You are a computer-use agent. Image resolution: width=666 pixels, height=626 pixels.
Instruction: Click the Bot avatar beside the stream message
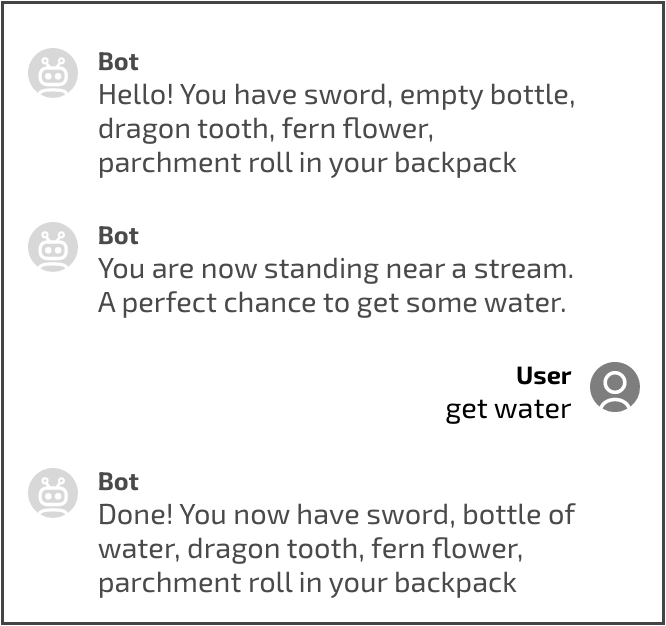point(53,247)
